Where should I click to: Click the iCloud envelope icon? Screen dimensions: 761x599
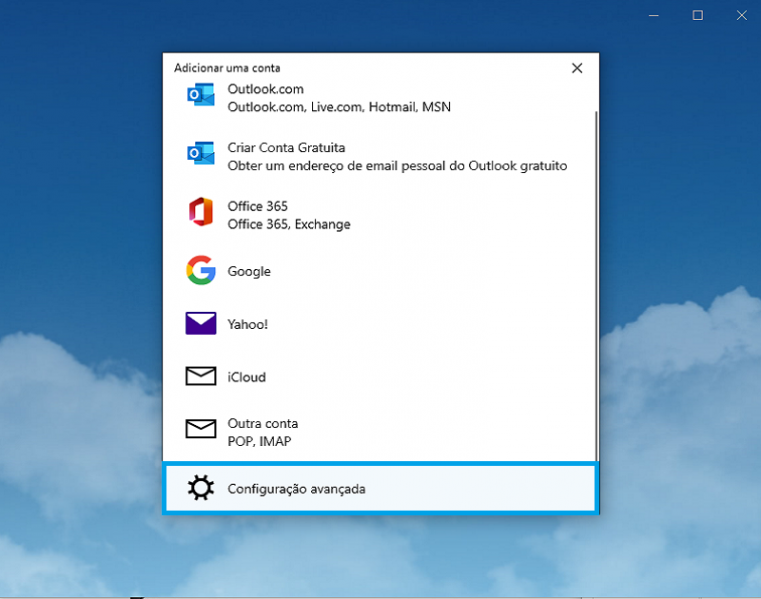pyautogui.click(x=200, y=376)
